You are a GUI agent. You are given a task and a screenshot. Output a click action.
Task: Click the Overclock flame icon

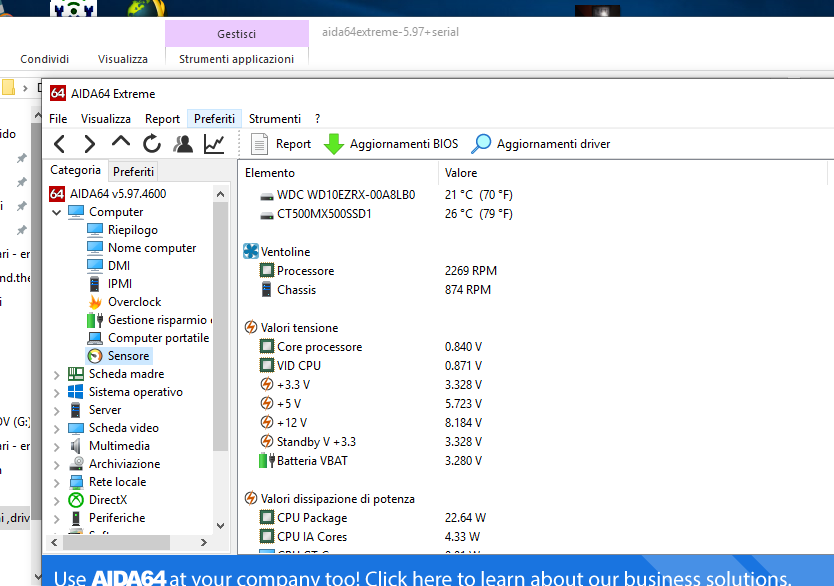point(95,302)
